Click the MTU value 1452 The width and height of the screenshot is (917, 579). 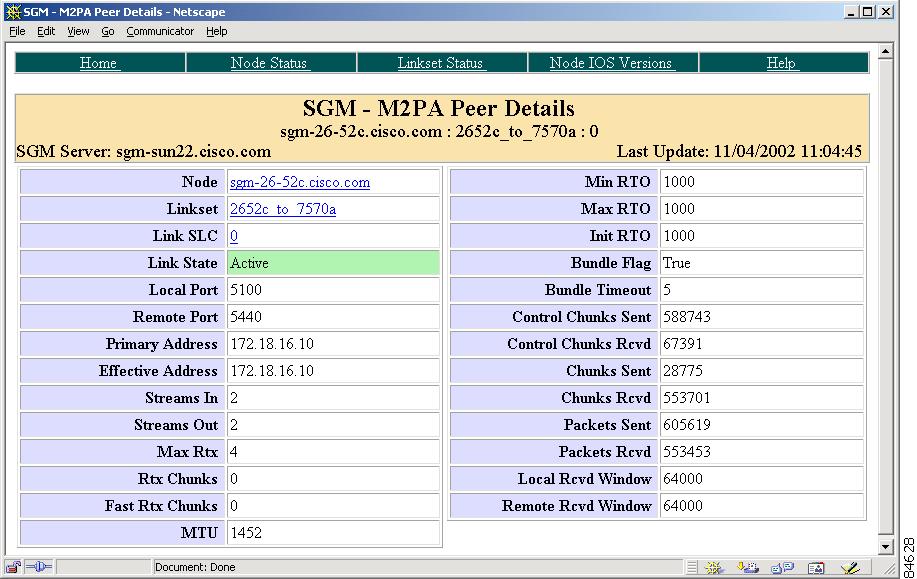[246, 533]
